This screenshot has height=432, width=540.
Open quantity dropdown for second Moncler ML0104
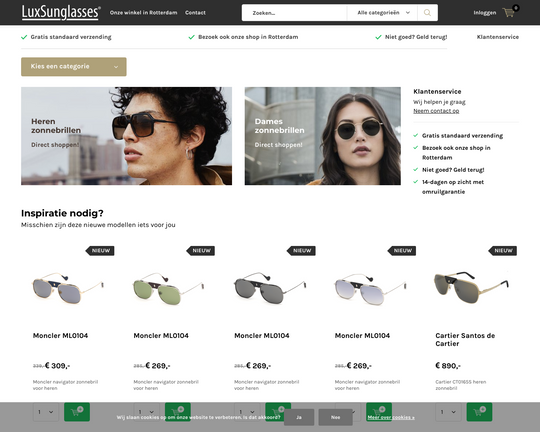click(146, 412)
